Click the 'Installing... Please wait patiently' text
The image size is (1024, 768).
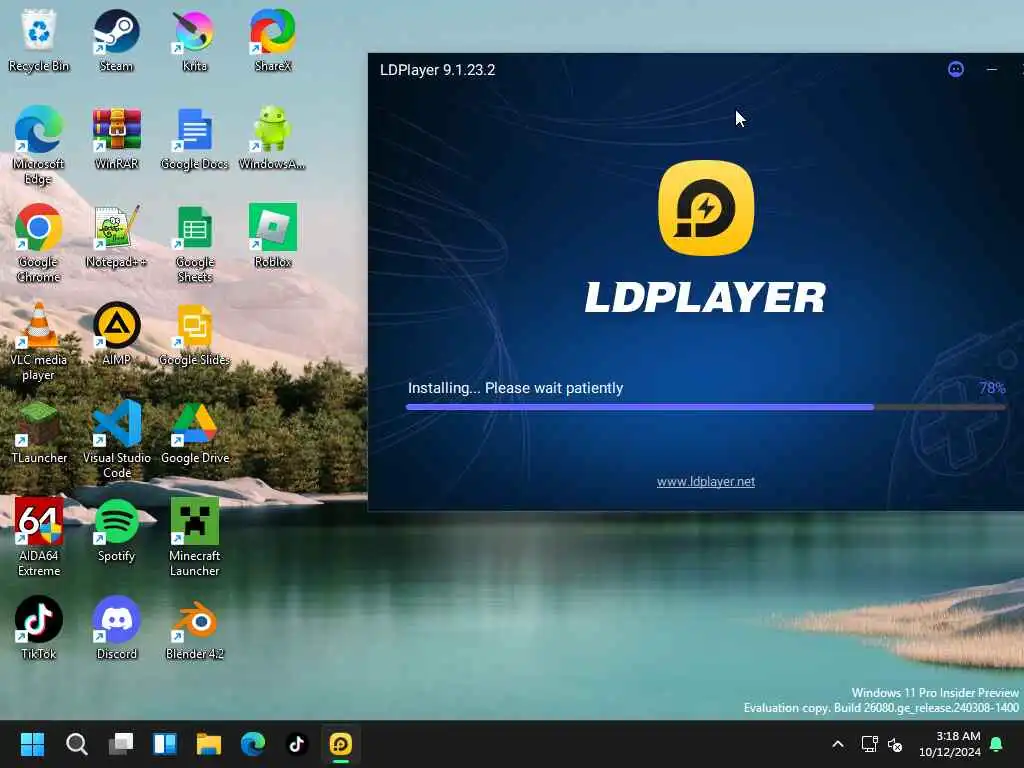point(515,388)
